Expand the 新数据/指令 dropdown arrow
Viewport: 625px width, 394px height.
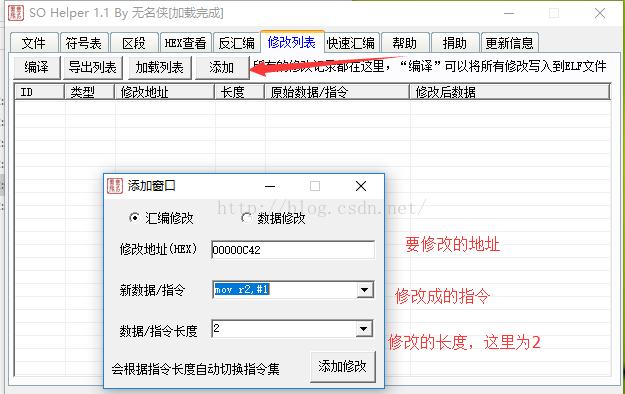pyautogui.click(x=365, y=290)
